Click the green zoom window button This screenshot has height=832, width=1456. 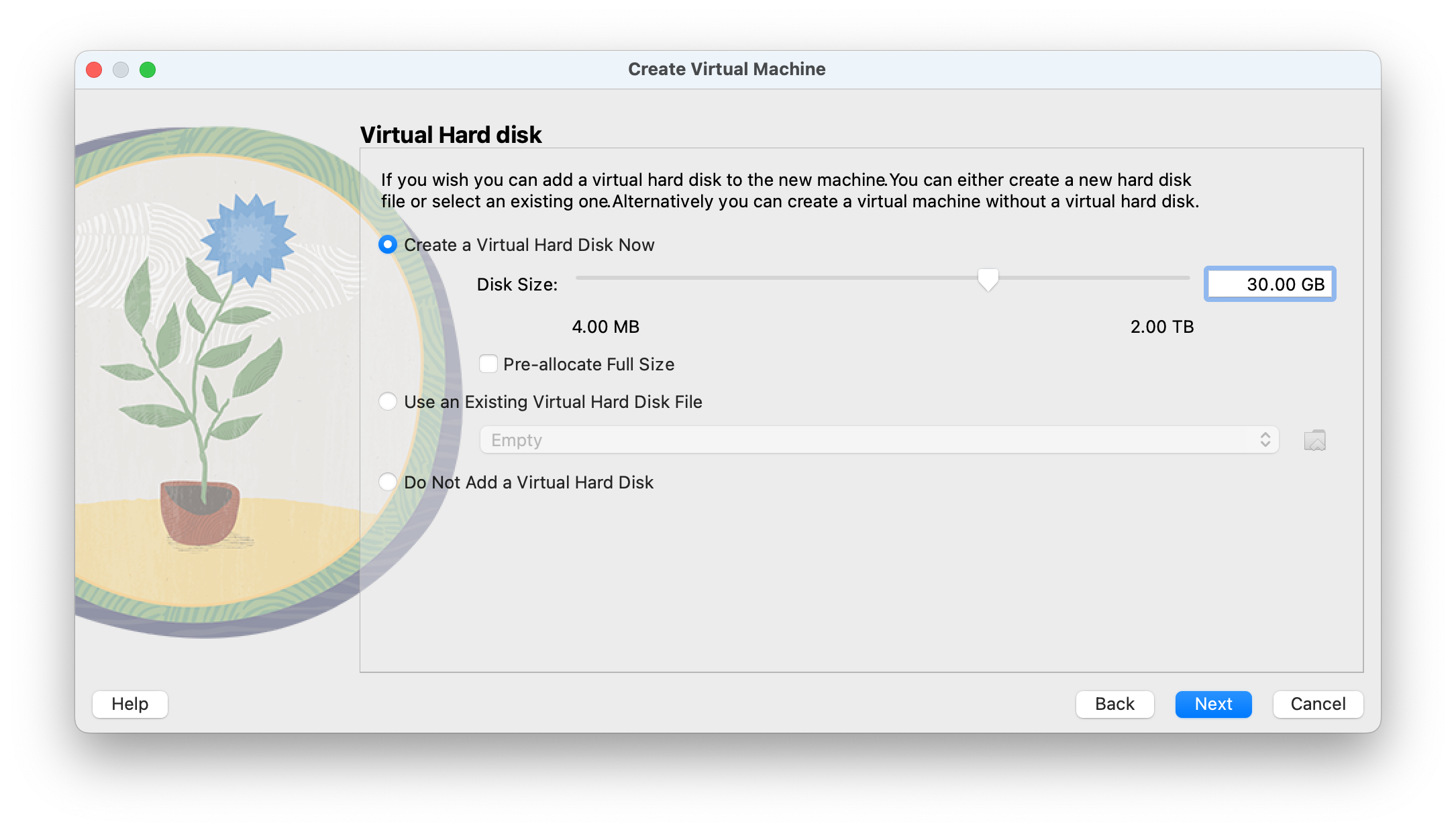pyautogui.click(x=148, y=70)
